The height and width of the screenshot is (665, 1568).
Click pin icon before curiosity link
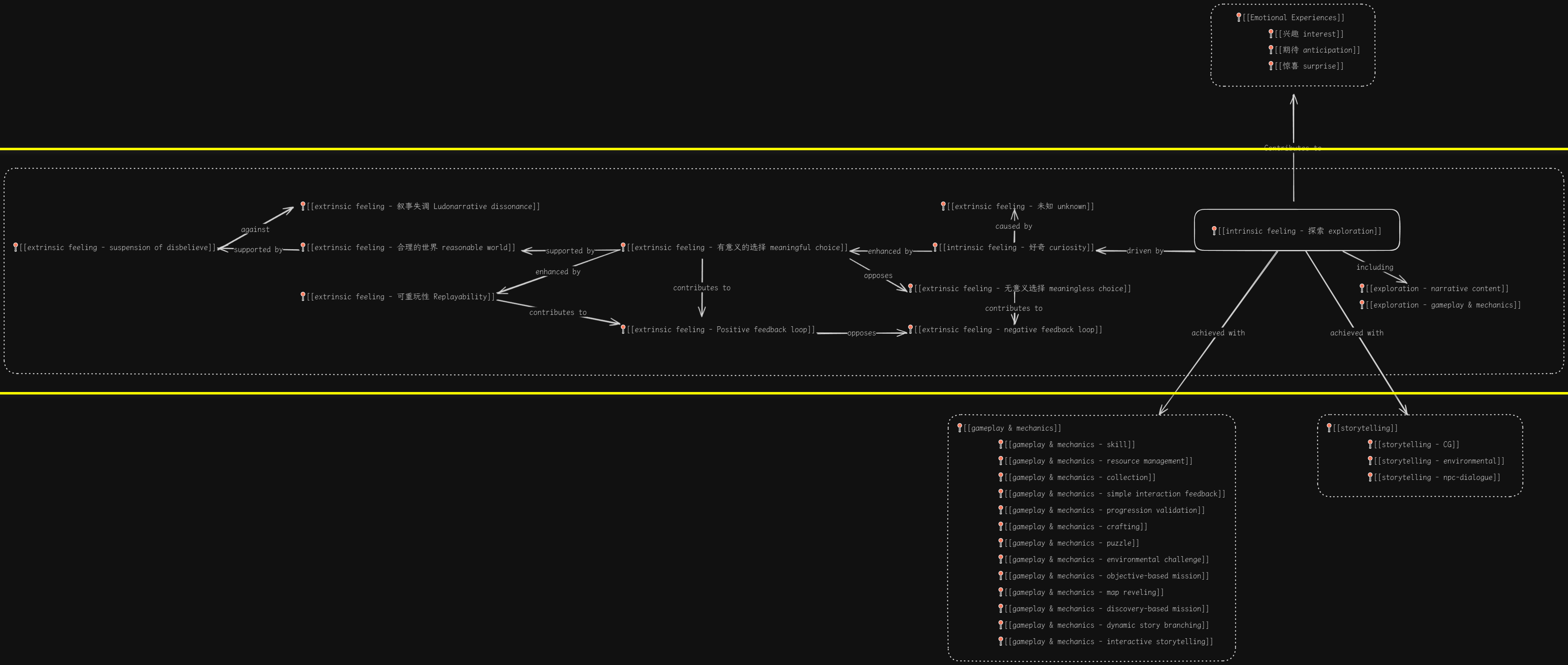pos(935,247)
